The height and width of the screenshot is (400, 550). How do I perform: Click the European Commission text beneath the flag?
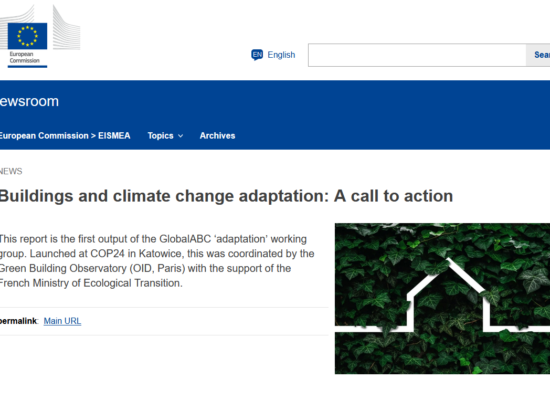coord(25,57)
